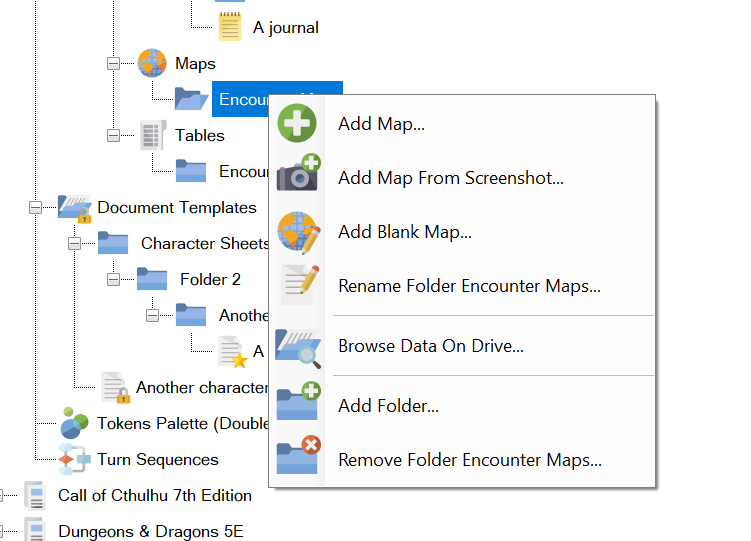This screenshot has width=751, height=541.
Task: Click the camera Add Map From Screenshot icon
Action: (297, 178)
